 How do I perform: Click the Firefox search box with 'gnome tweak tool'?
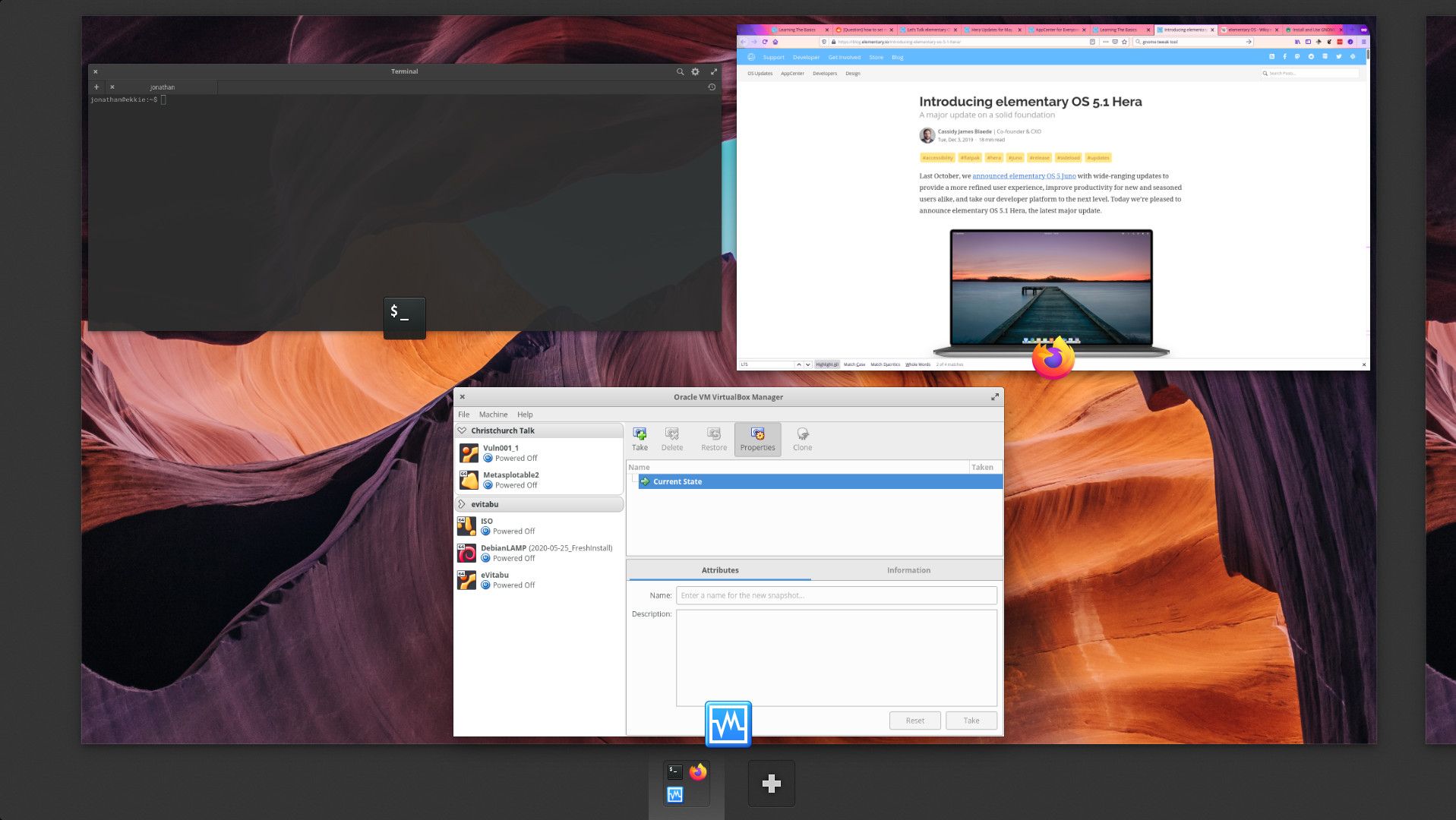[x=1192, y=42]
